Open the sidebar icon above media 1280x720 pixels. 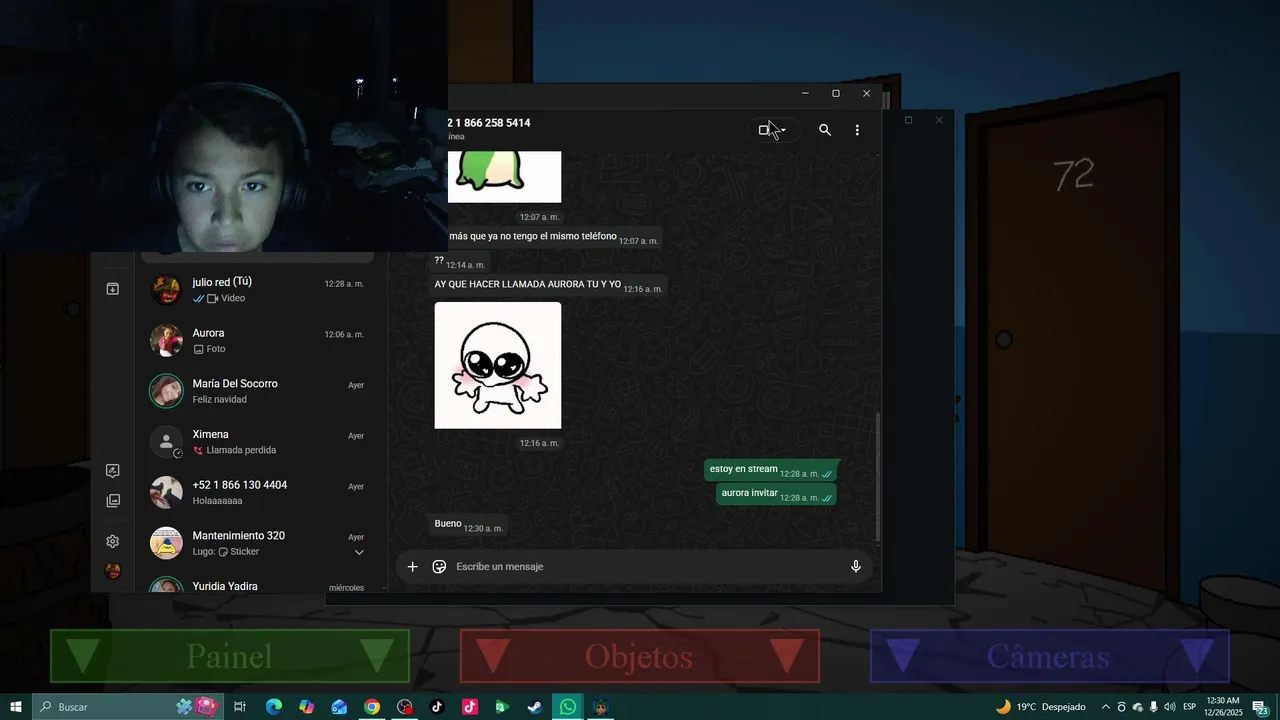113,471
